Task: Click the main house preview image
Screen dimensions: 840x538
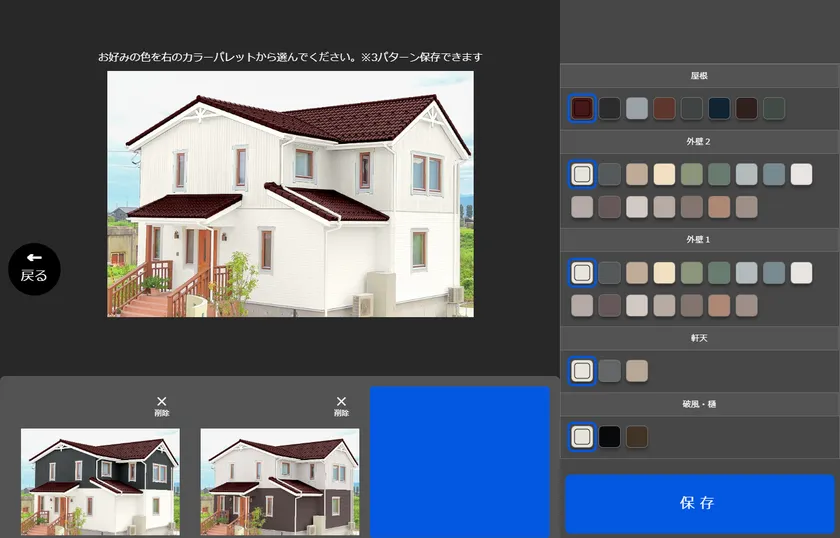Action: point(290,194)
